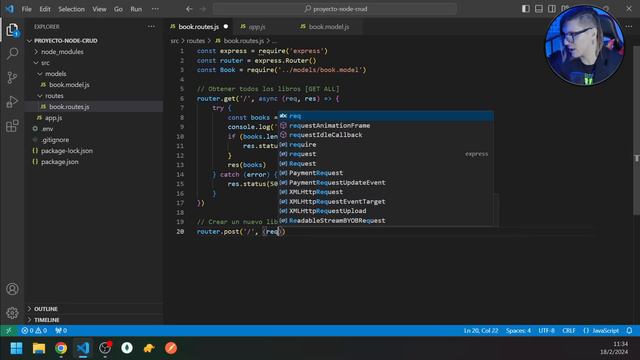Toggle the primary side bar layout icon
This screenshot has height=360, width=640.
coord(526,9)
